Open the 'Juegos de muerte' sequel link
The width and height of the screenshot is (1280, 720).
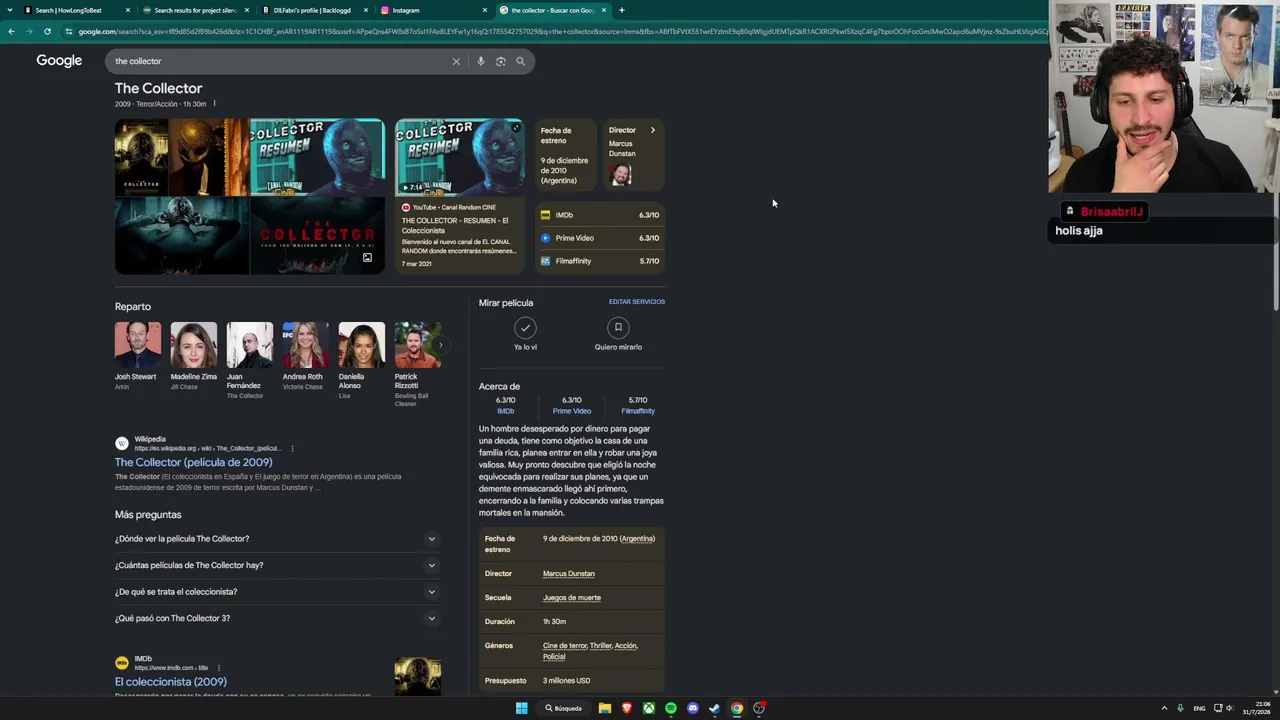(x=572, y=598)
